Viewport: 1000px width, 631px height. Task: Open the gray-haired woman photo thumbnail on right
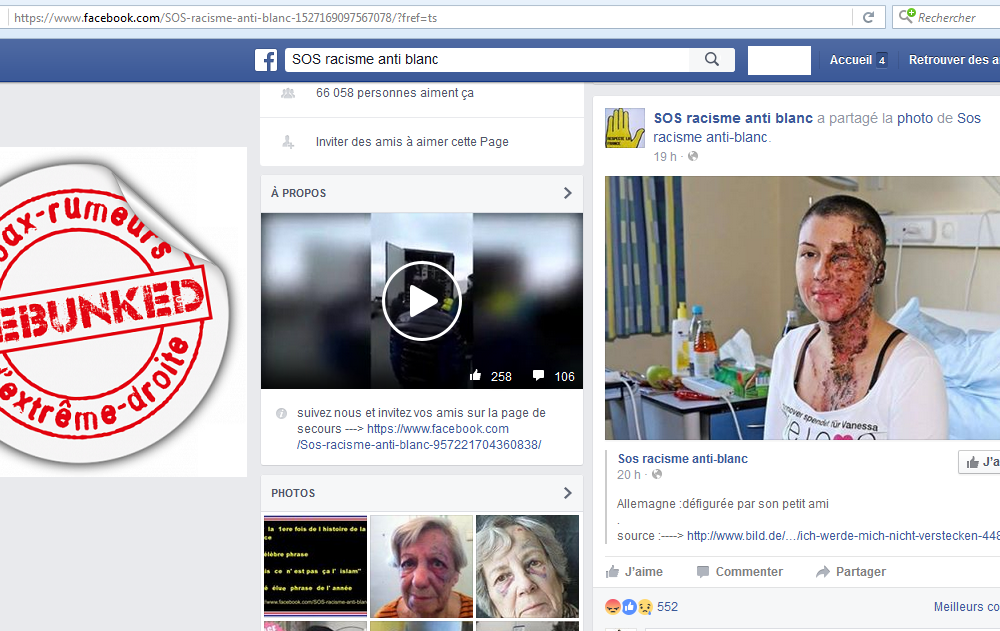tap(527, 566)
